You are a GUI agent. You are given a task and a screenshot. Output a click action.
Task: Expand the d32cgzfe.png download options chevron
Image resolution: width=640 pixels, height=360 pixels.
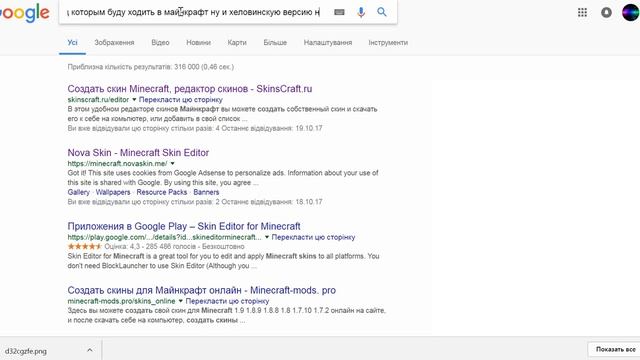(89, 350)
